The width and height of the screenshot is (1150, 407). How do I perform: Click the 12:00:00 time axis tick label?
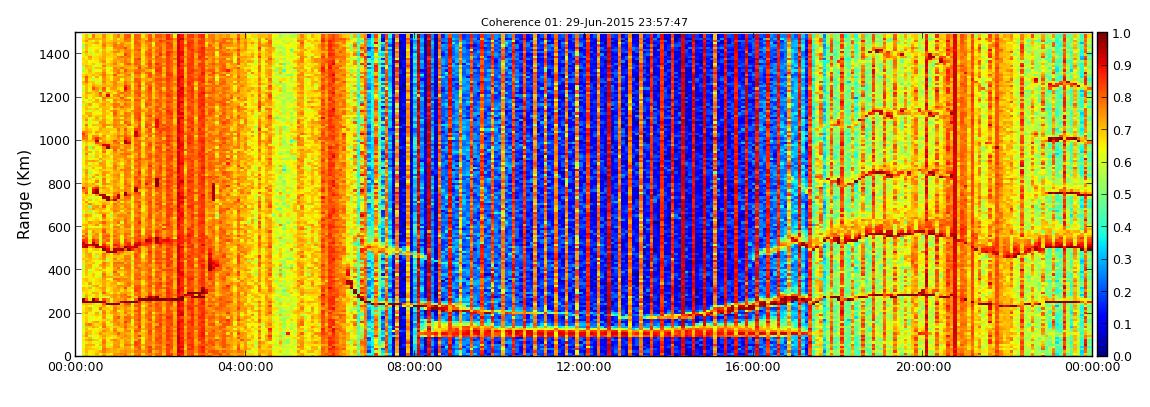tap(585, 367)
